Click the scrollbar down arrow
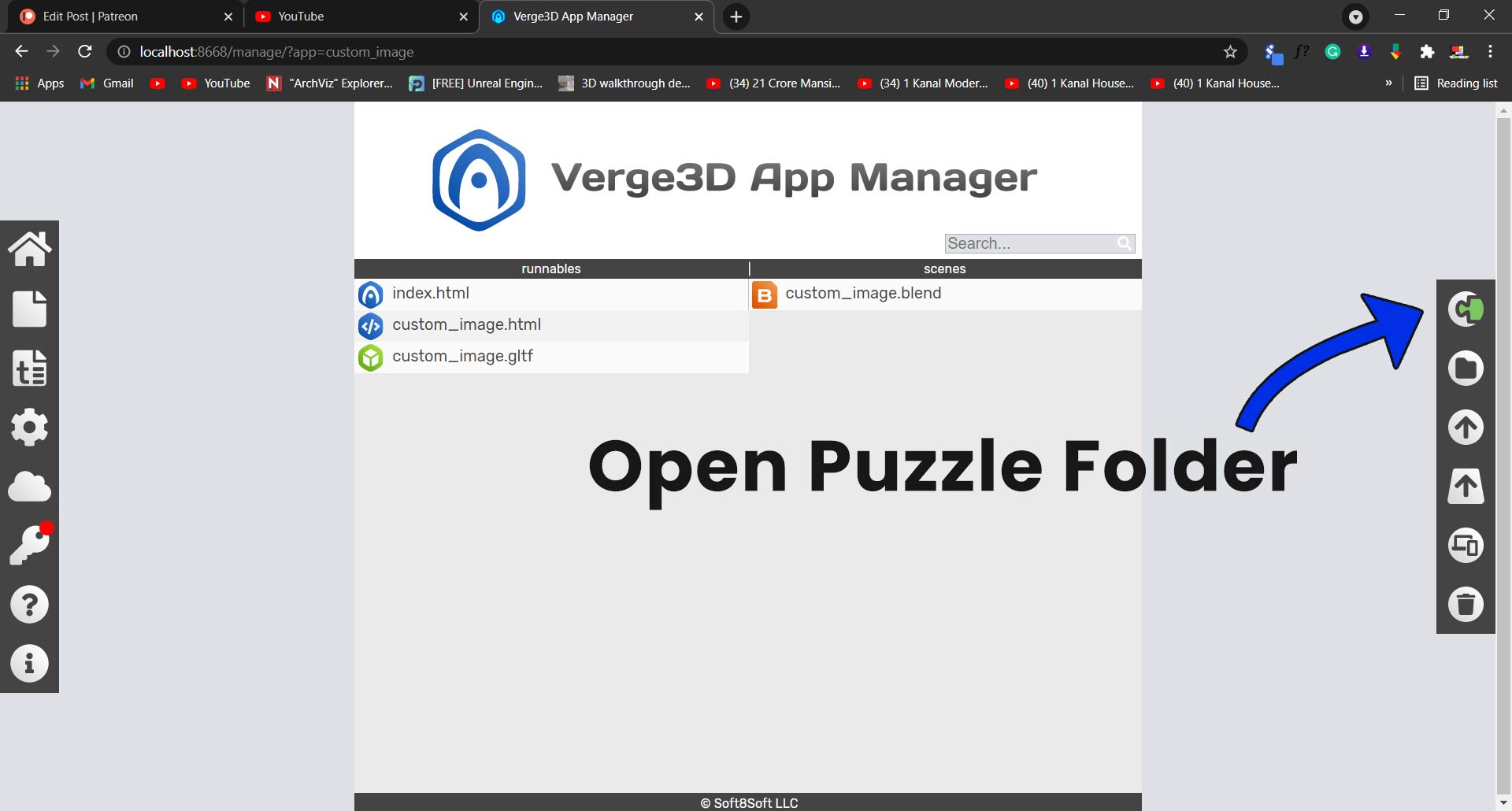 [1503, 803]
